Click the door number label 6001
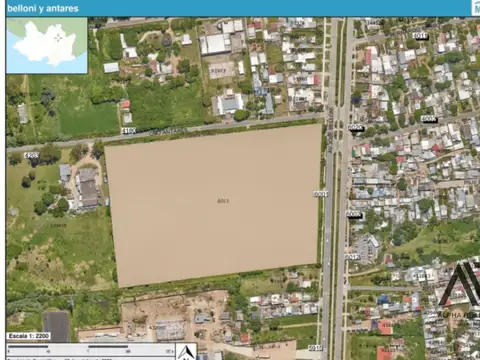The width and height of the screenshot is (480, 360). click(320, 194)
